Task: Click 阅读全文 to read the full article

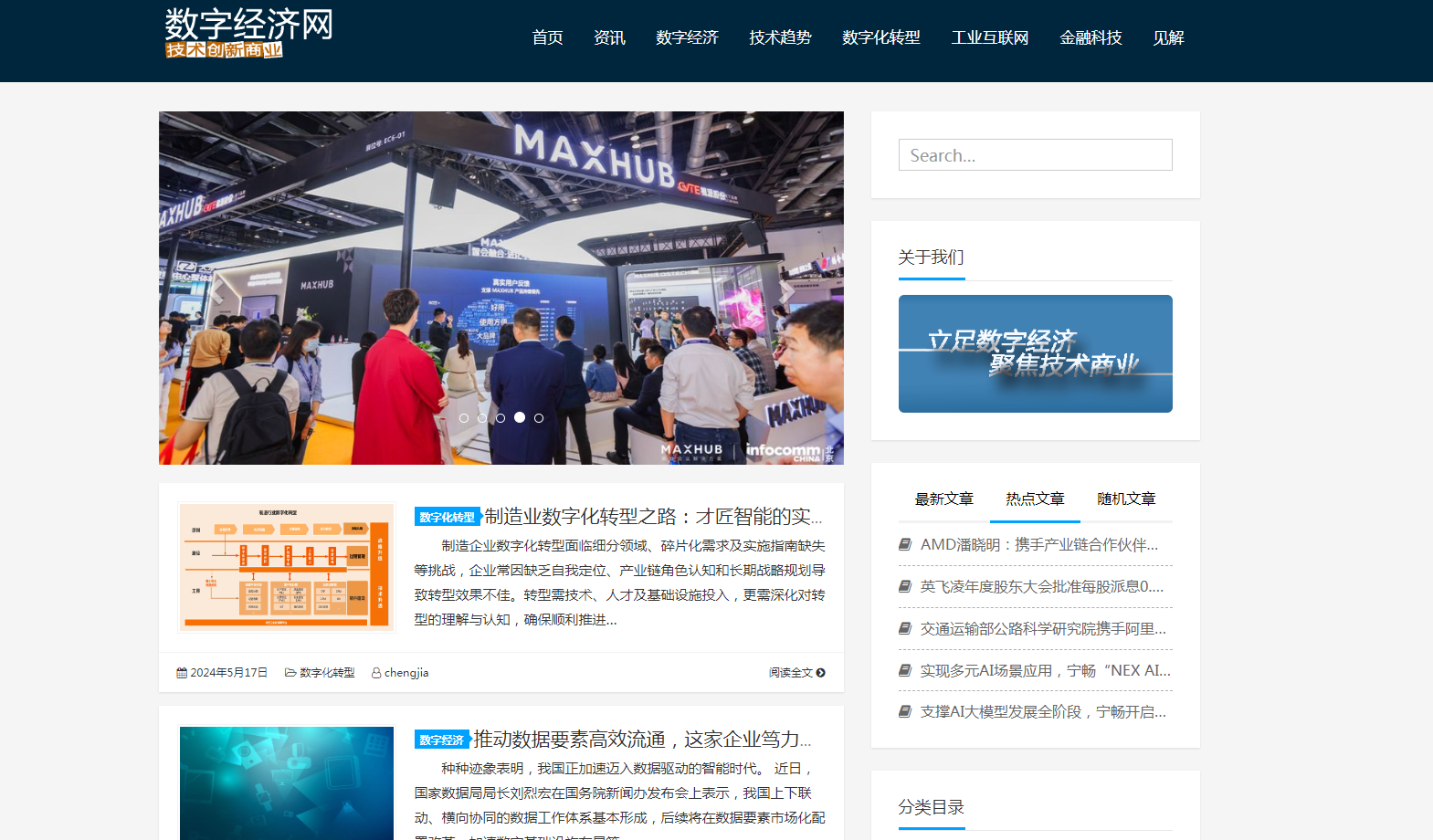Action: coord(791,673)
